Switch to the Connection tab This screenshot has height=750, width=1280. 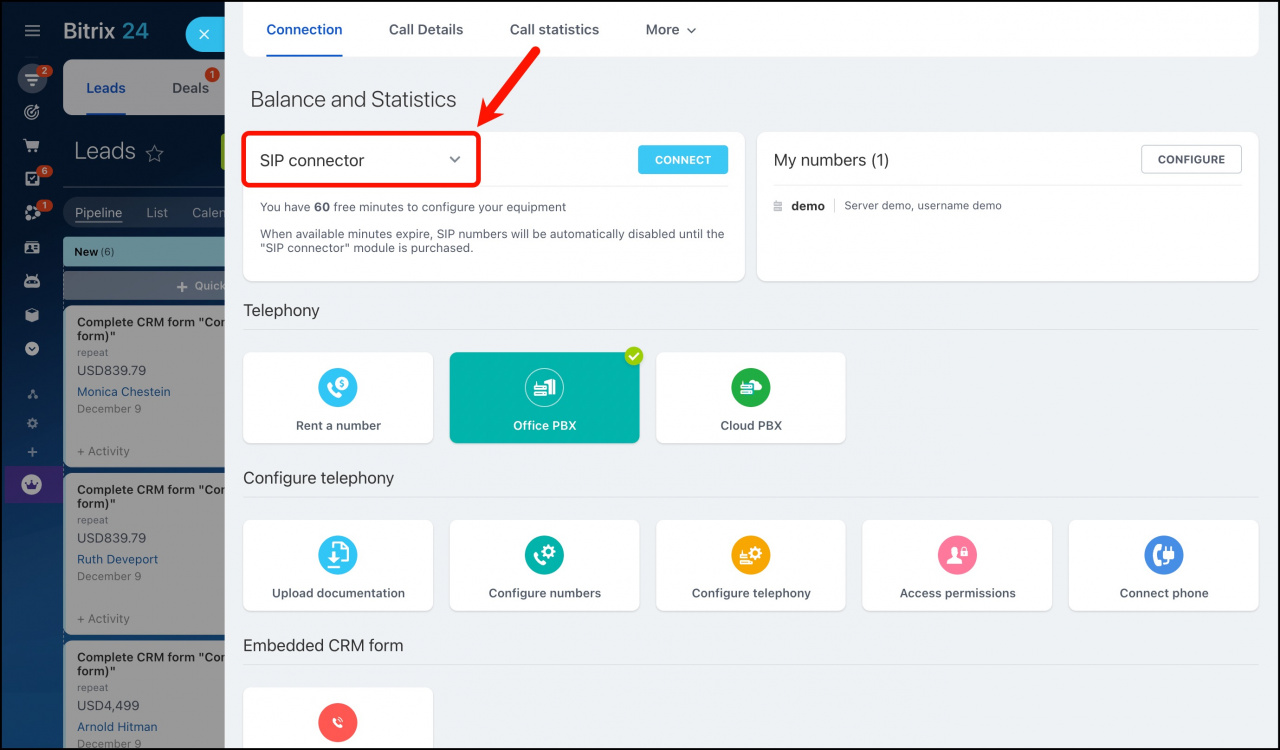click(305, 30)
